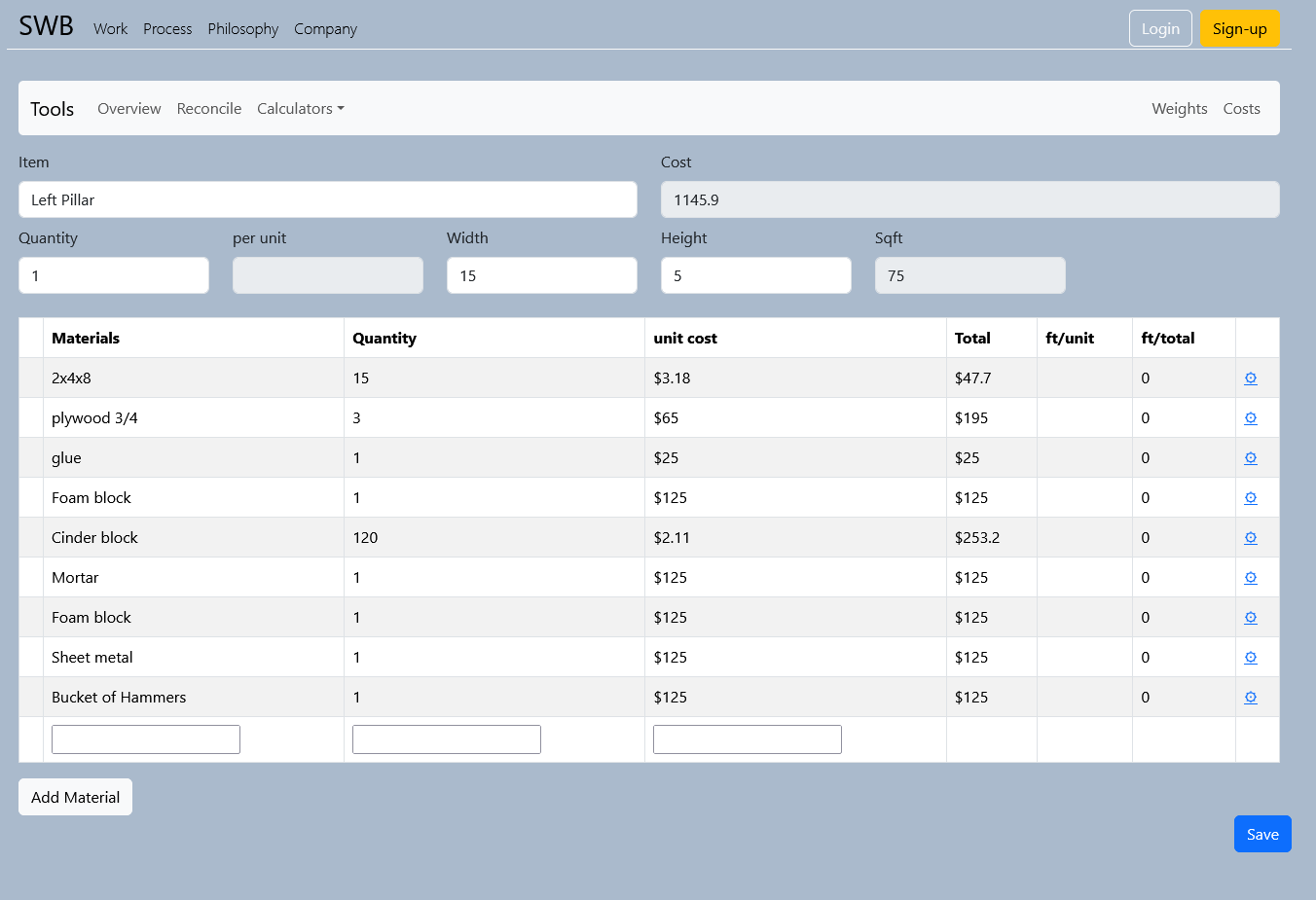1316x900 pixels.
Task: Open the Overview tab in Tools
Action: click(x=129, y=109)
